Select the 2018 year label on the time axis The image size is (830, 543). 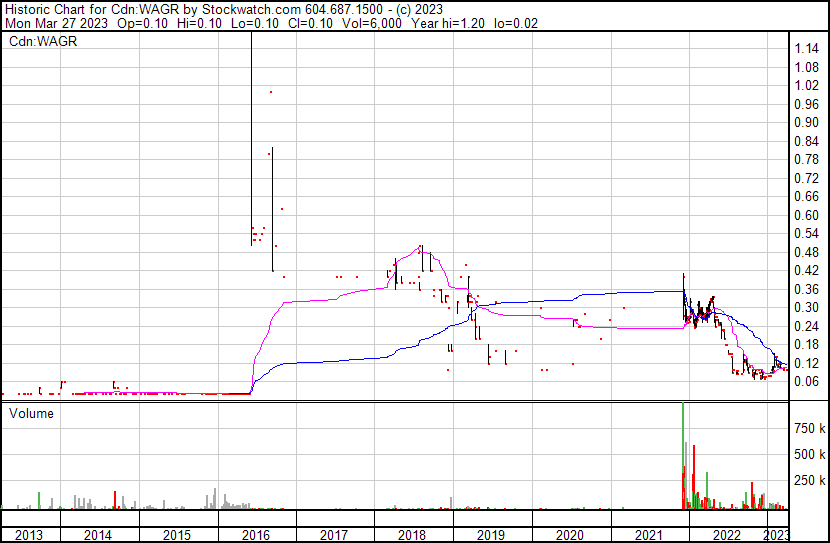(412, 535)
